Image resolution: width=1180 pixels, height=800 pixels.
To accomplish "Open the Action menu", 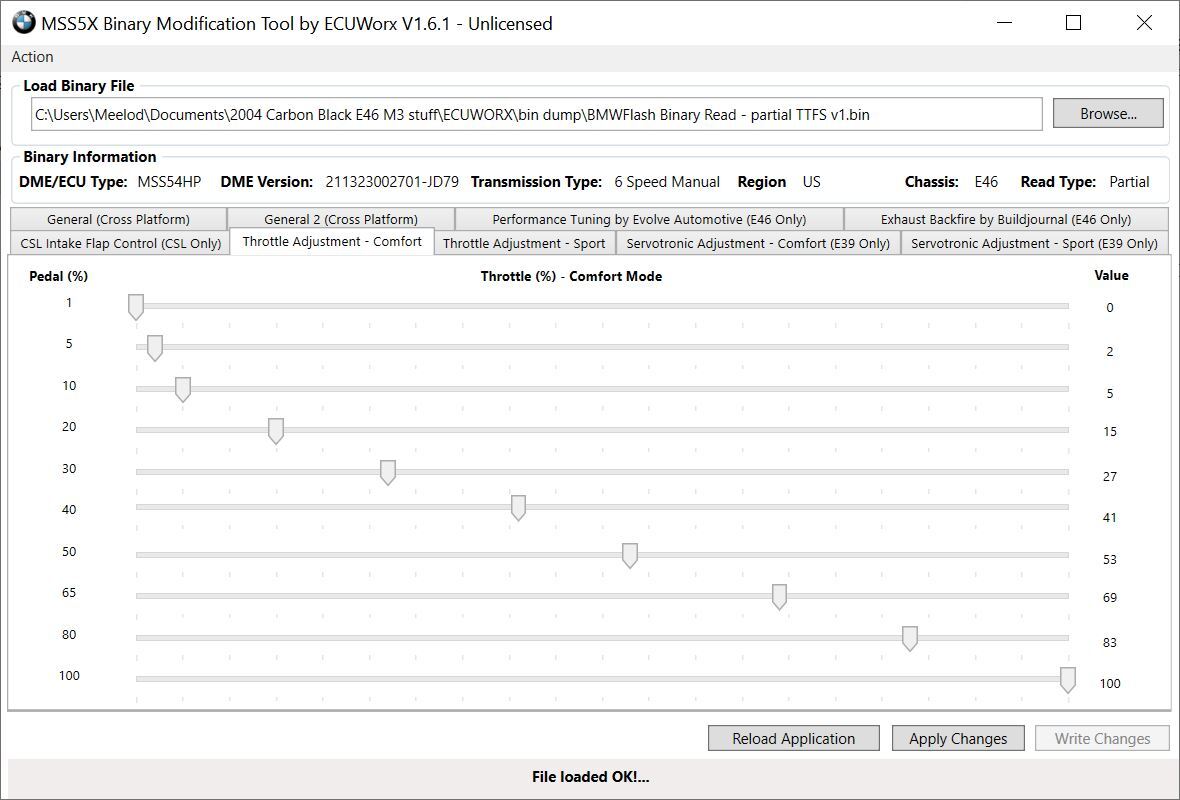I will [x=32, y=57].
